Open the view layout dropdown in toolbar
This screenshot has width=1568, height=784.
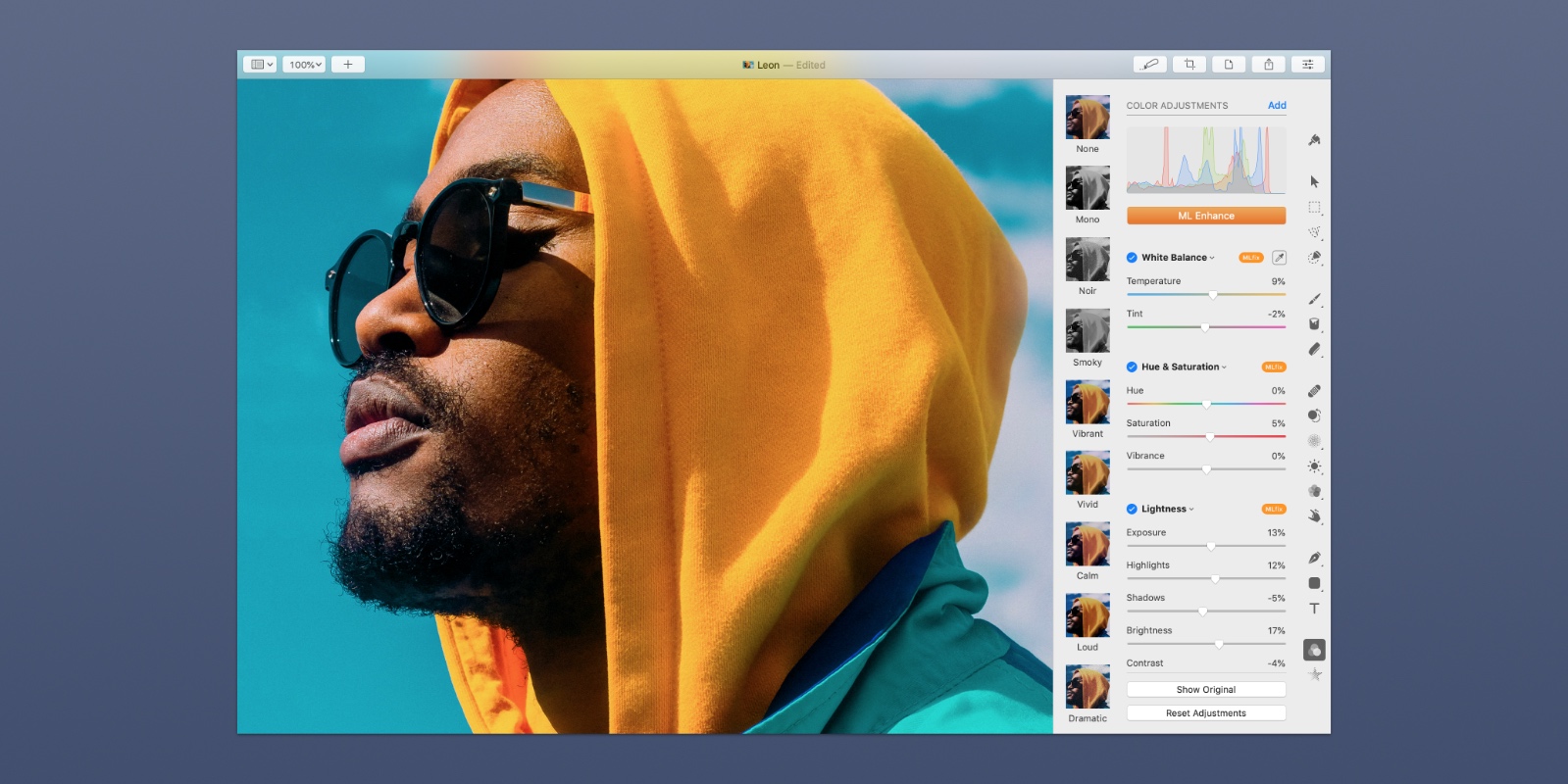[260, 65]
